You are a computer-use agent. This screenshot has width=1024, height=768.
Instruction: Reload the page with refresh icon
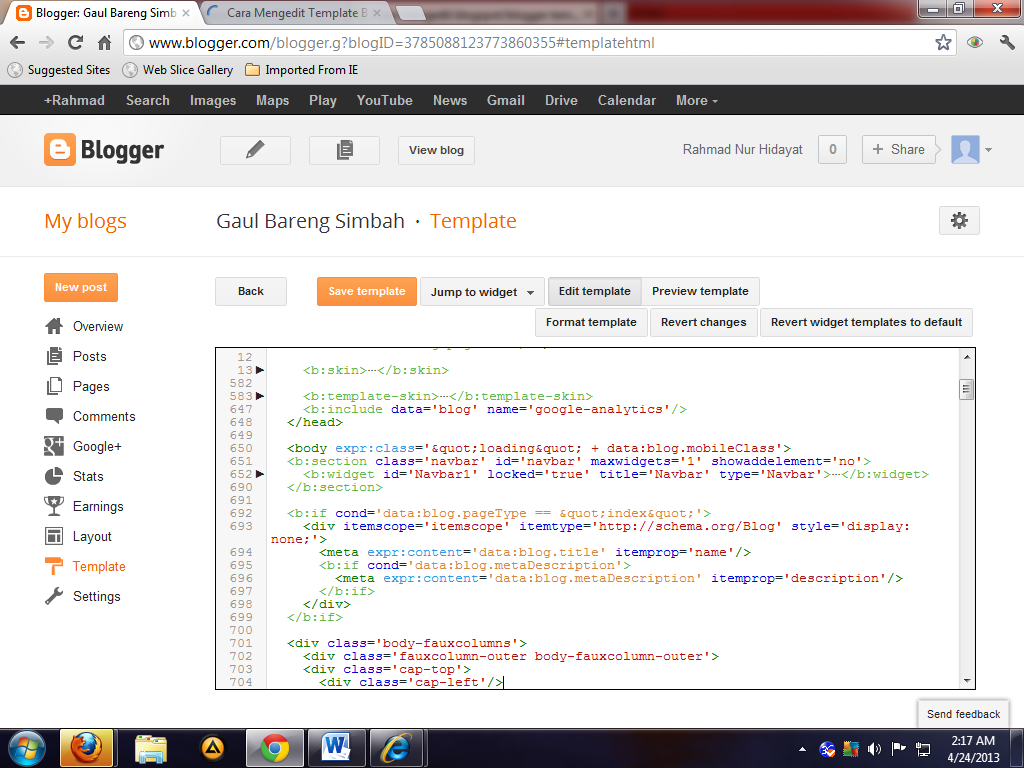pyautogui.click(x=75, y=43)
